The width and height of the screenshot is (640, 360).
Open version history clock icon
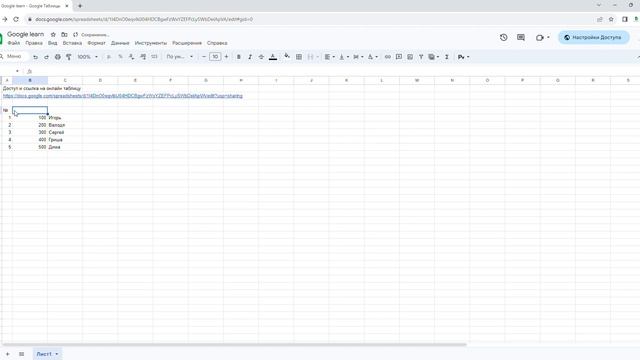tap(503, 37)
